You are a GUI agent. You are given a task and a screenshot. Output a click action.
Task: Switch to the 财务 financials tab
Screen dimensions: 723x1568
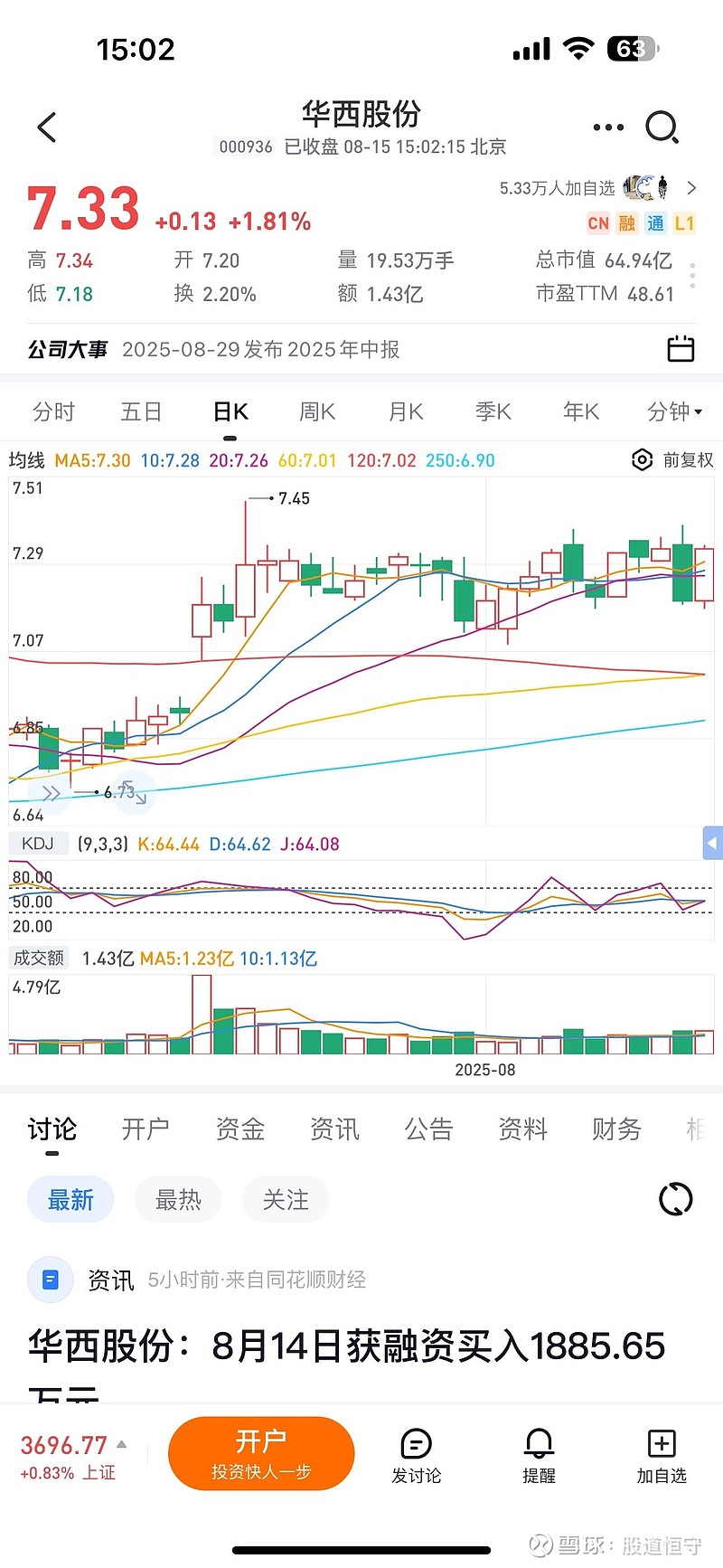pyautogui.click(x=616, y=1129)
